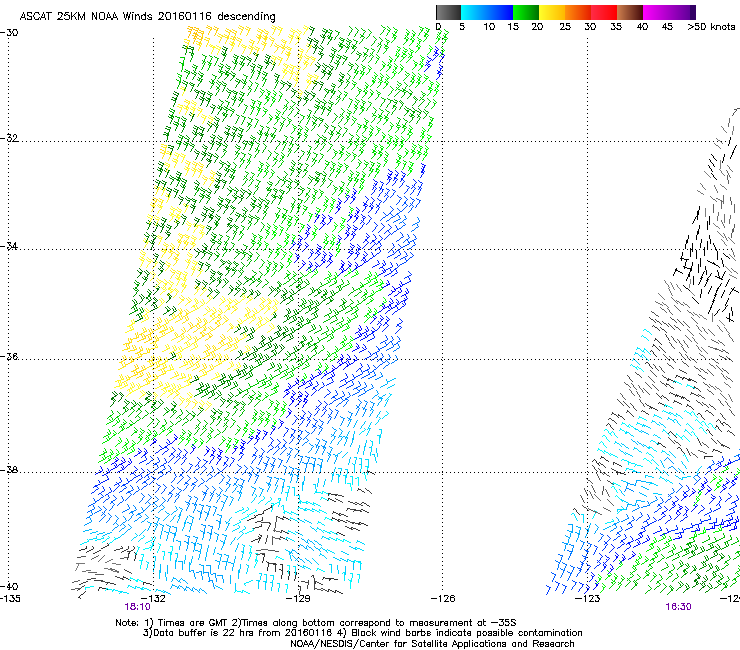Viewport: 740px width, 650px height.
Task: Click the magenta 40-45 knots legend segment
Action: click(656, 12)
